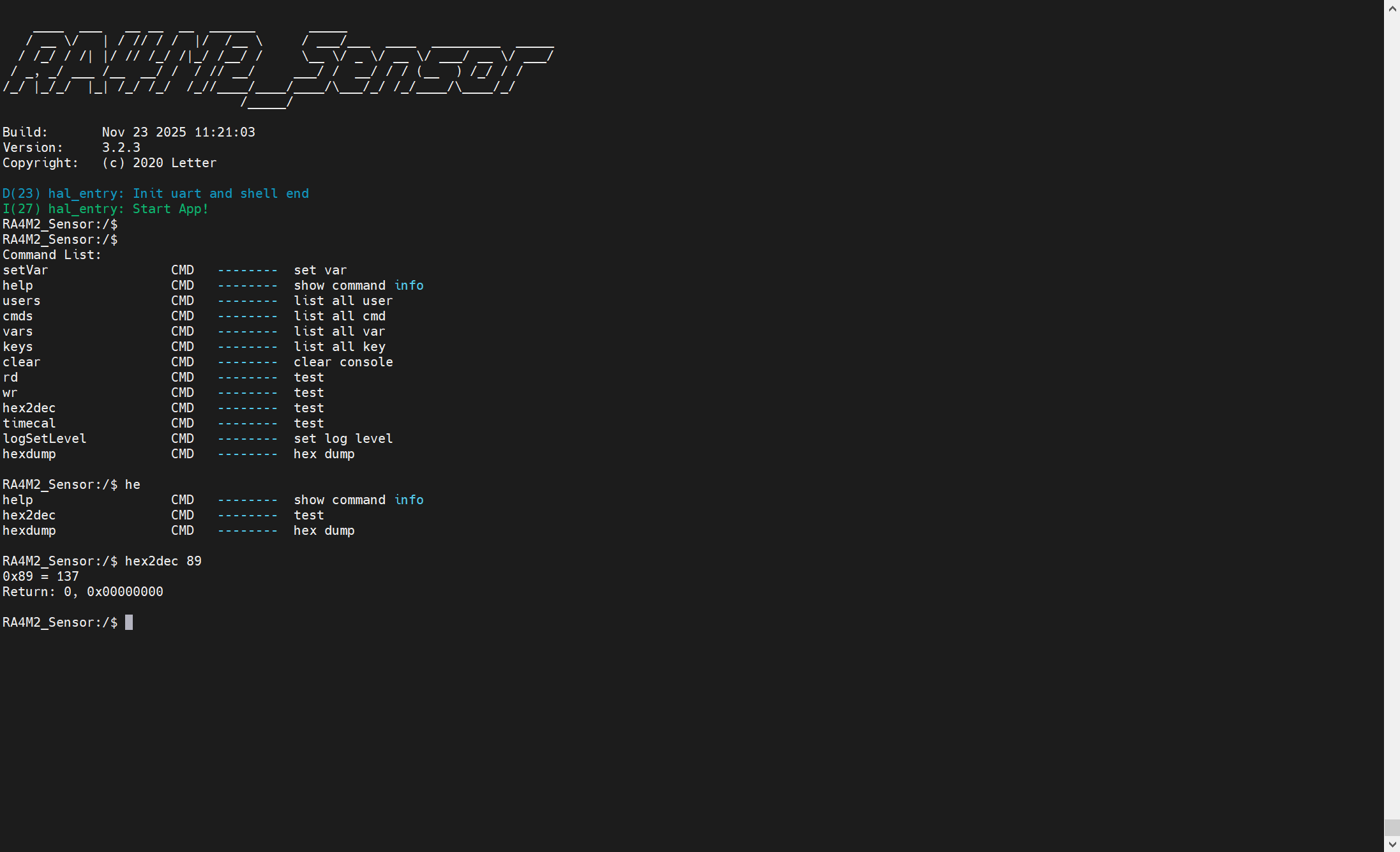The height and width of the screenshot is (852, 1400).
Task: Click the '0x89 = 137' output line
Action: click(x=41, y=576)
